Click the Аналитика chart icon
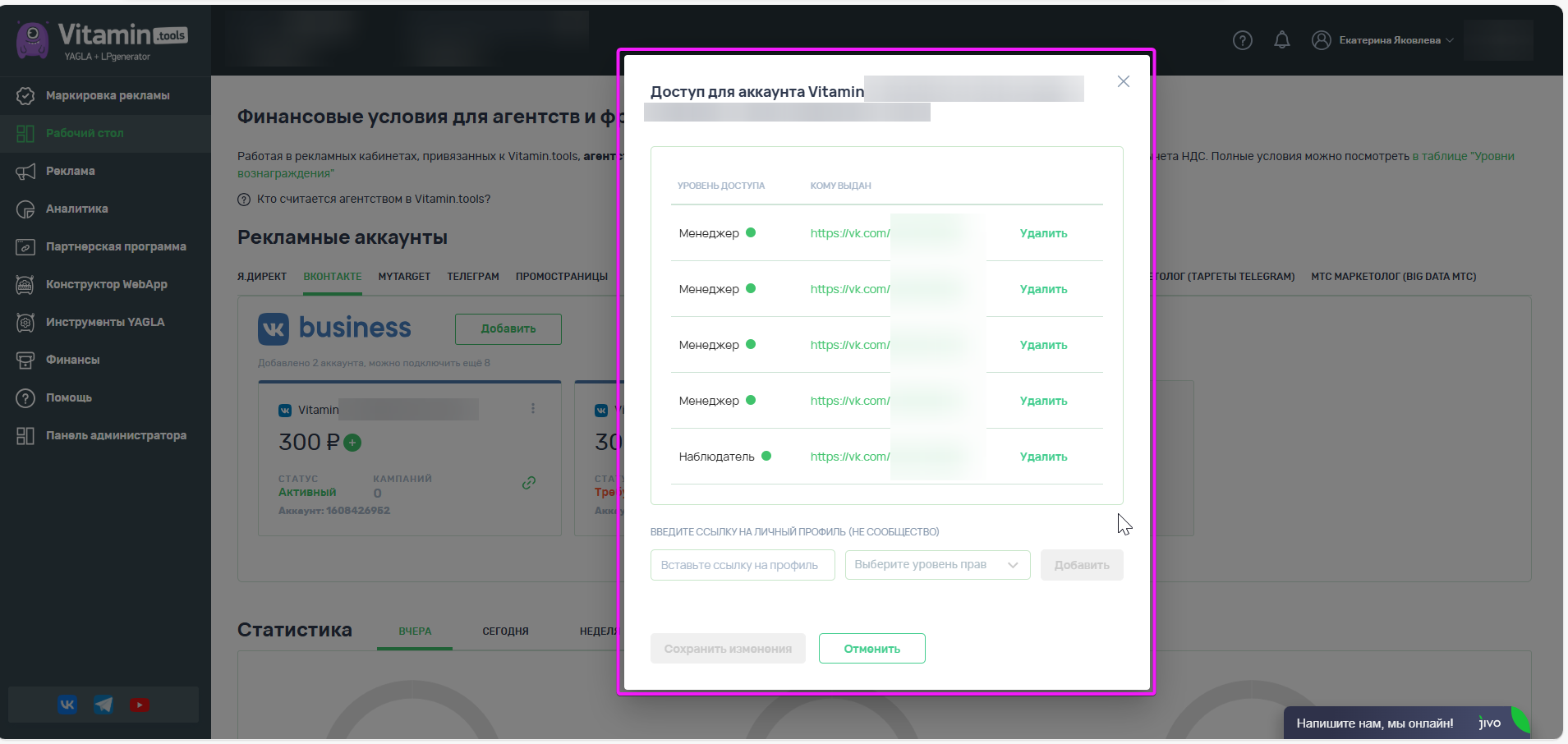Screen dimensions: 1568x744 (x=25, y=209)
